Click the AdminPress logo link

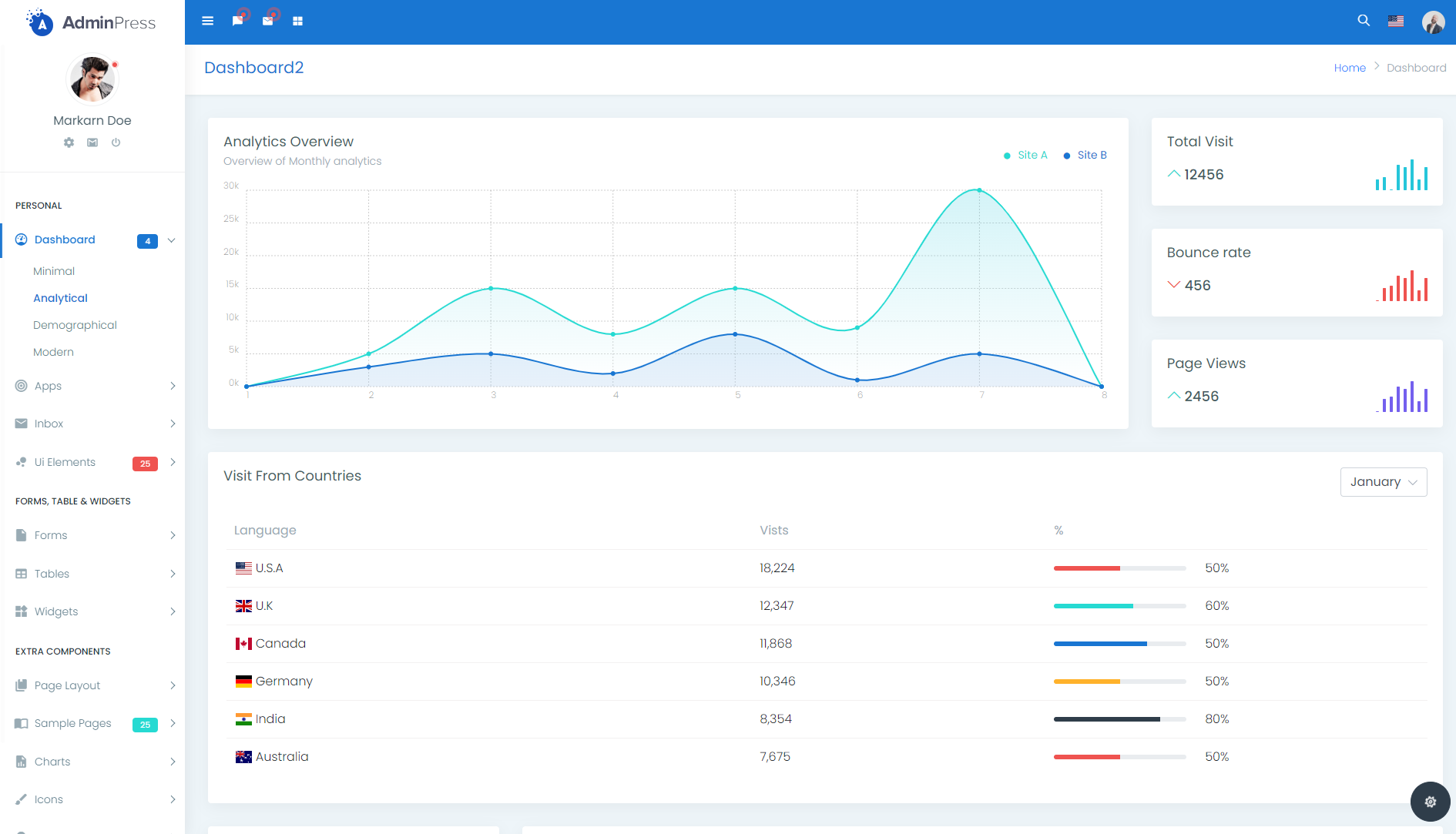[x=92, y=22]
